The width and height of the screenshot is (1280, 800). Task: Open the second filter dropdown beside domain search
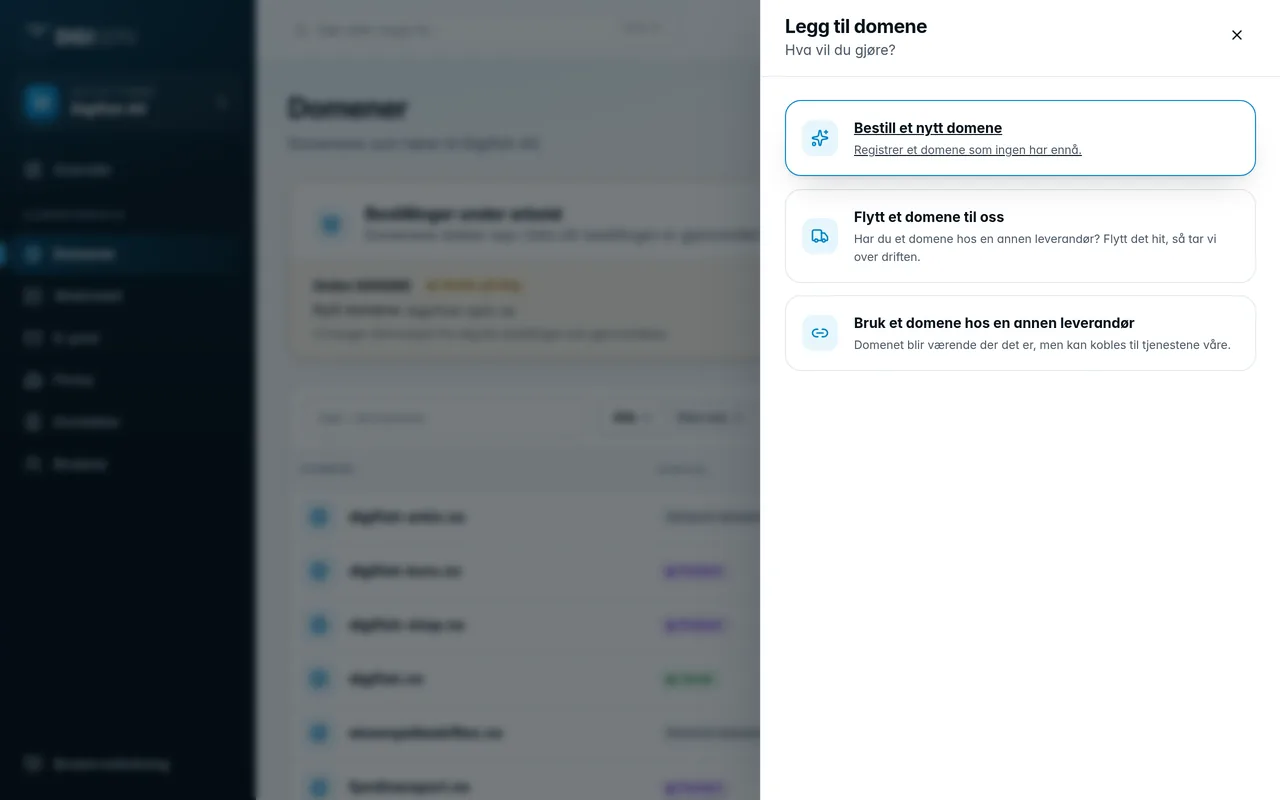708,418
